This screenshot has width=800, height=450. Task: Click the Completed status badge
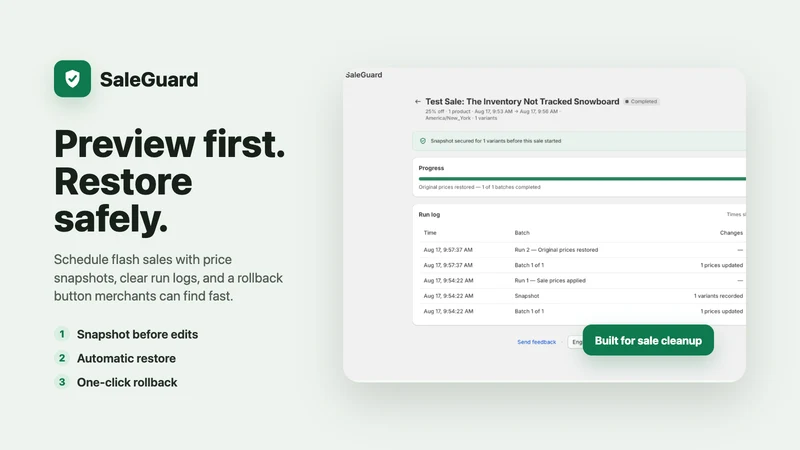(641, 102)
